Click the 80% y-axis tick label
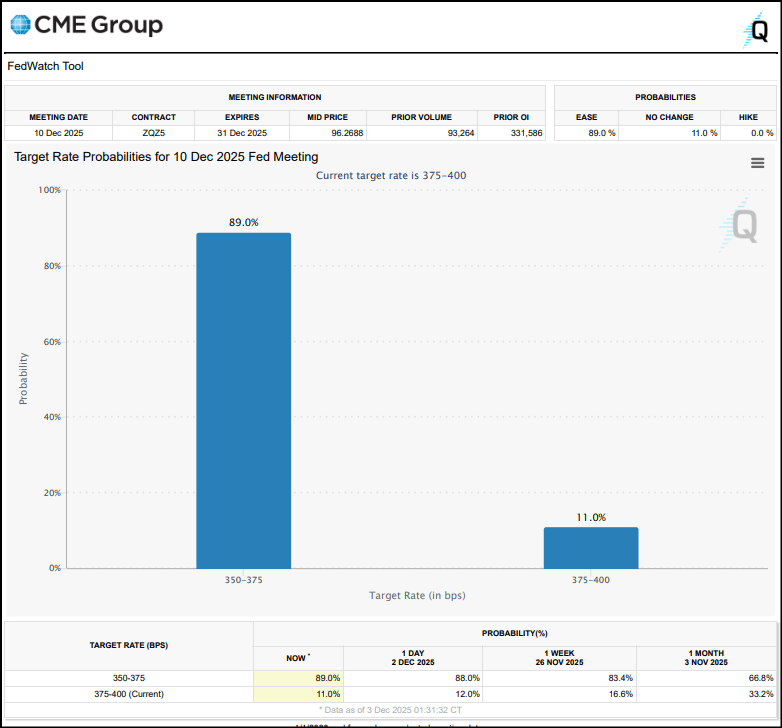This screenshot has width=782, height=728. point(52,266)
